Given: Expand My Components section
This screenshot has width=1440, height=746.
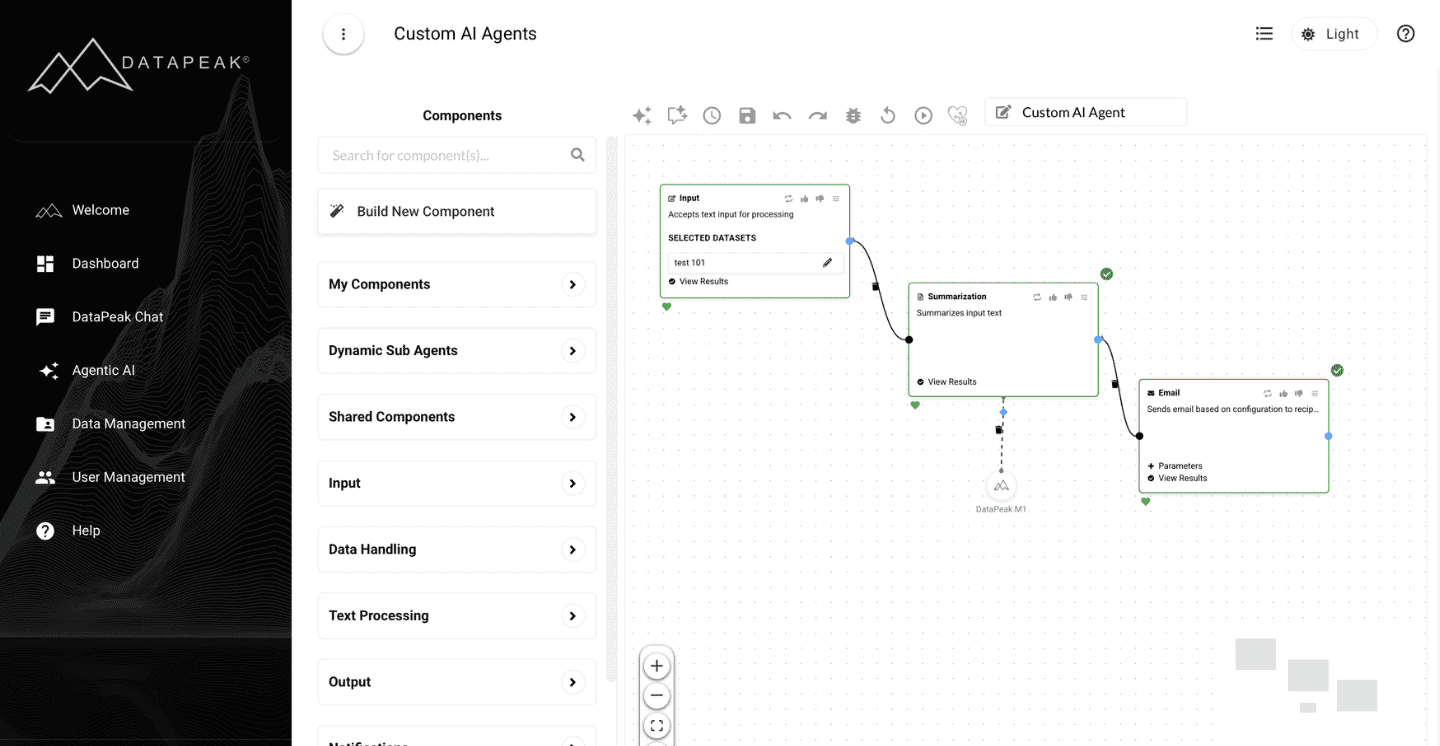Looking at the screenshot, I should pos(457,284).
